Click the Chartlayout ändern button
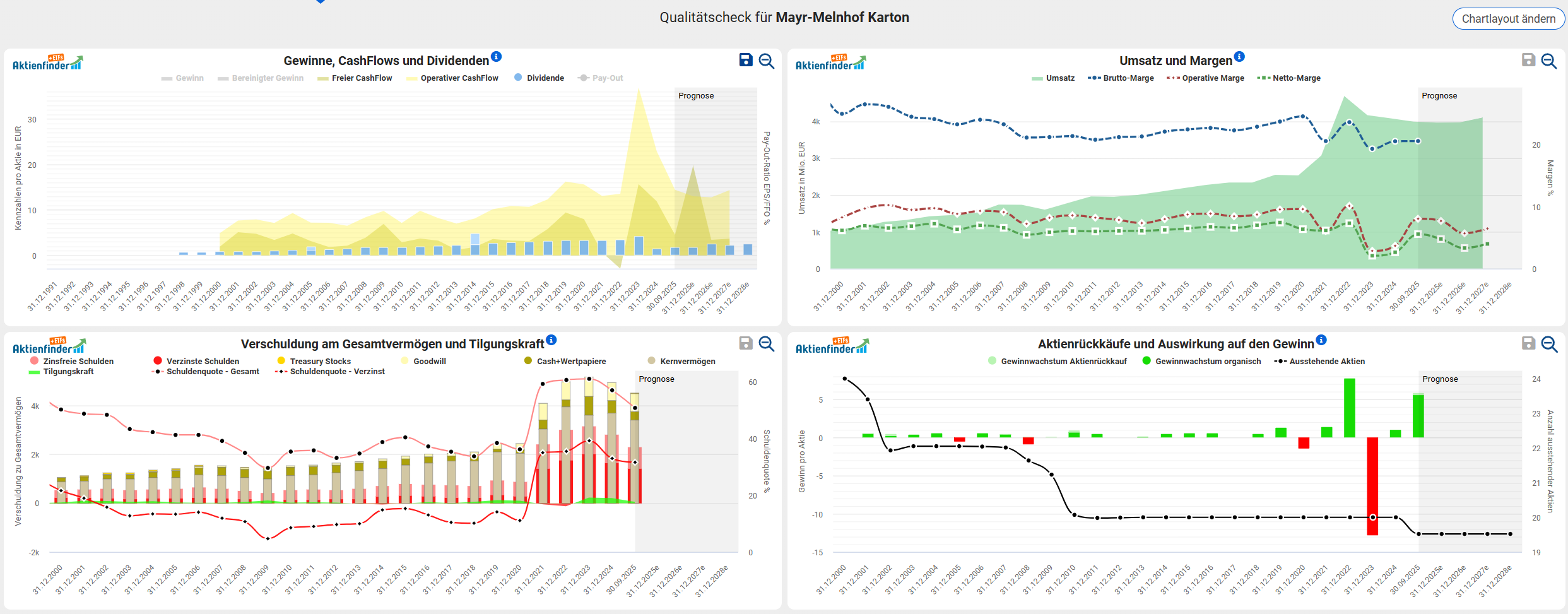Viewport: 1568px width, 614px height. click(1508, 19)
